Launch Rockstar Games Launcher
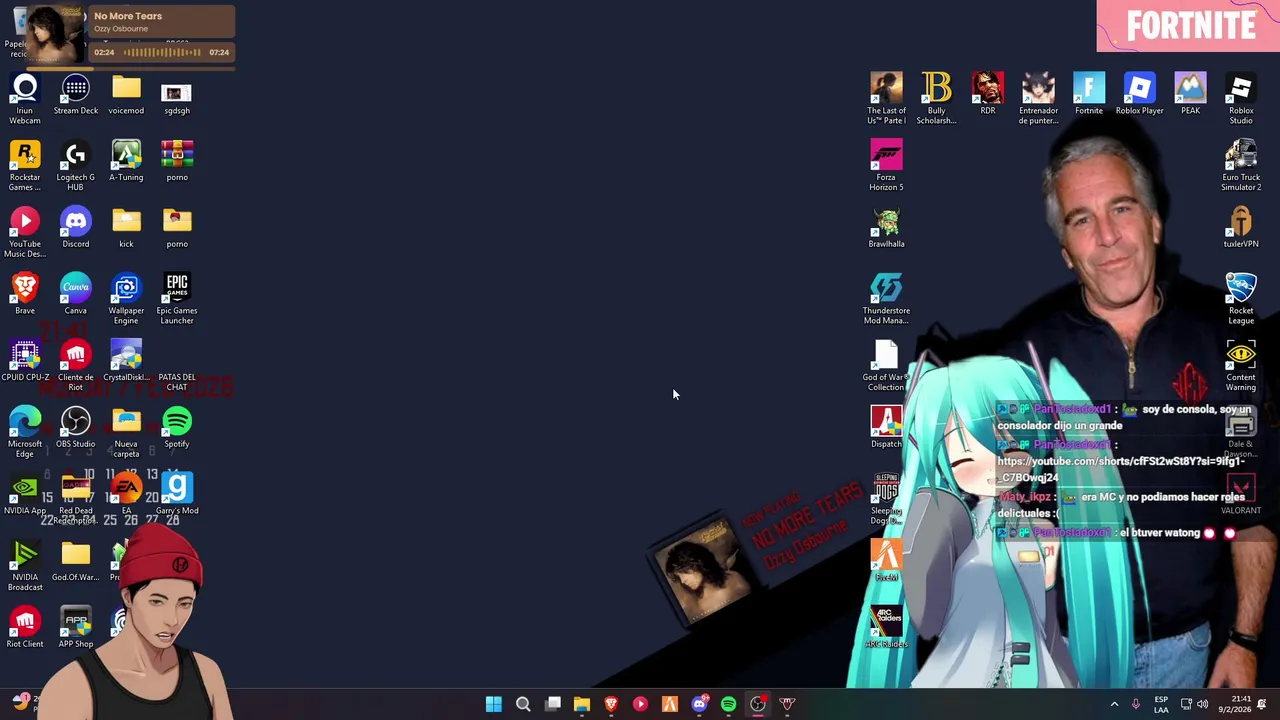 click(x=25, y=165)
